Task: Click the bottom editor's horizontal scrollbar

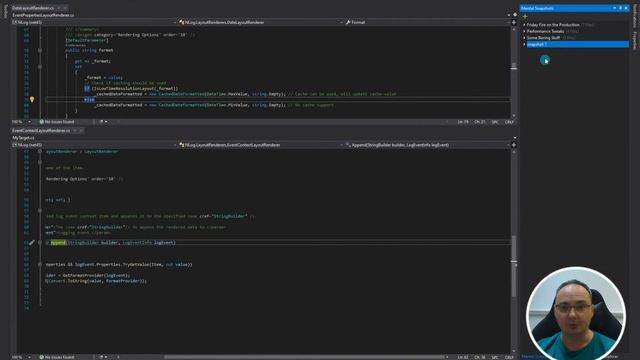Action: pos(304,357)
